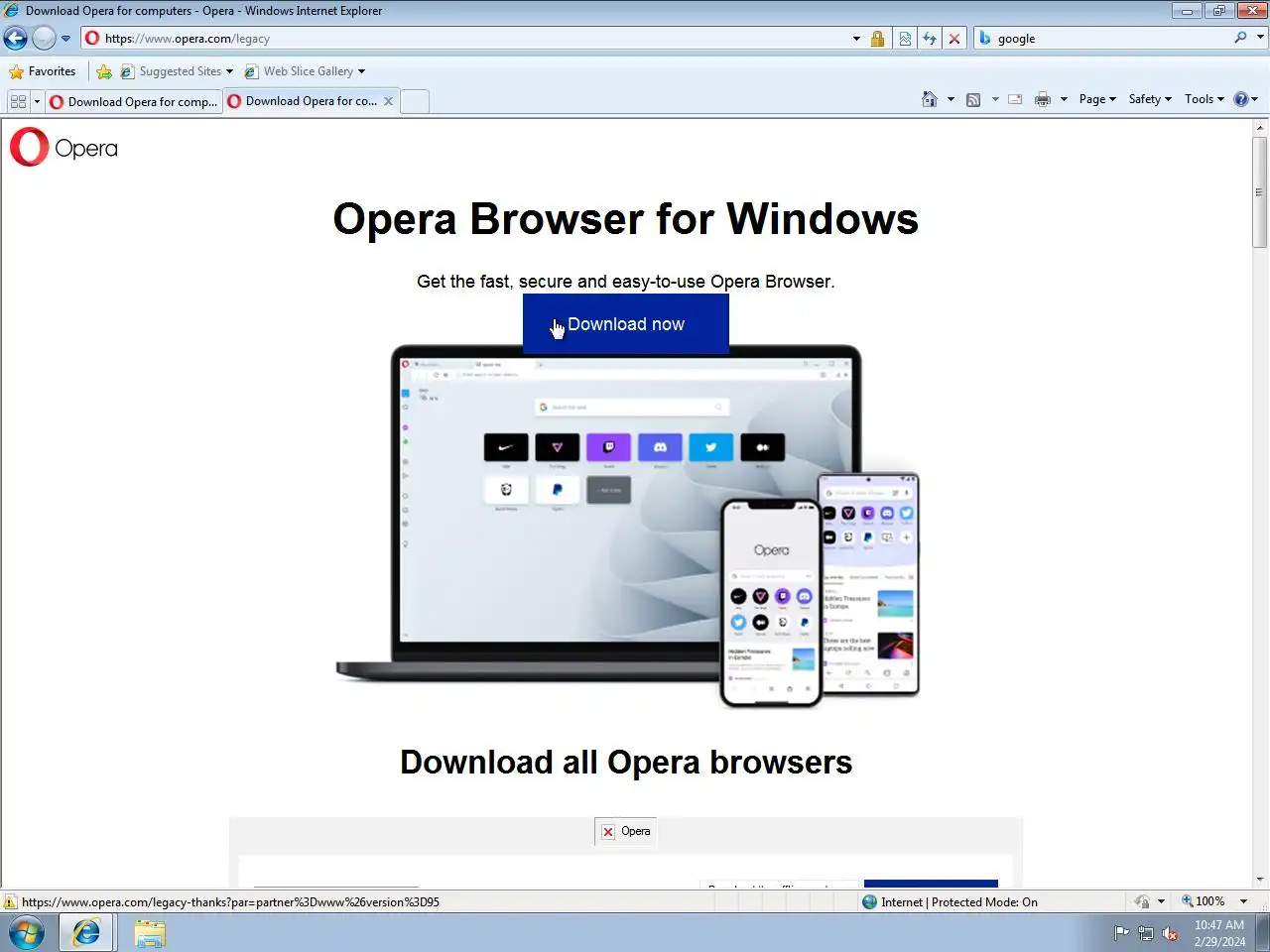Click the Read mail envelope icon
Image resolution: width=1270 pixels, height=952 pixels.
pyautogui.click(x=1015, y=99)
